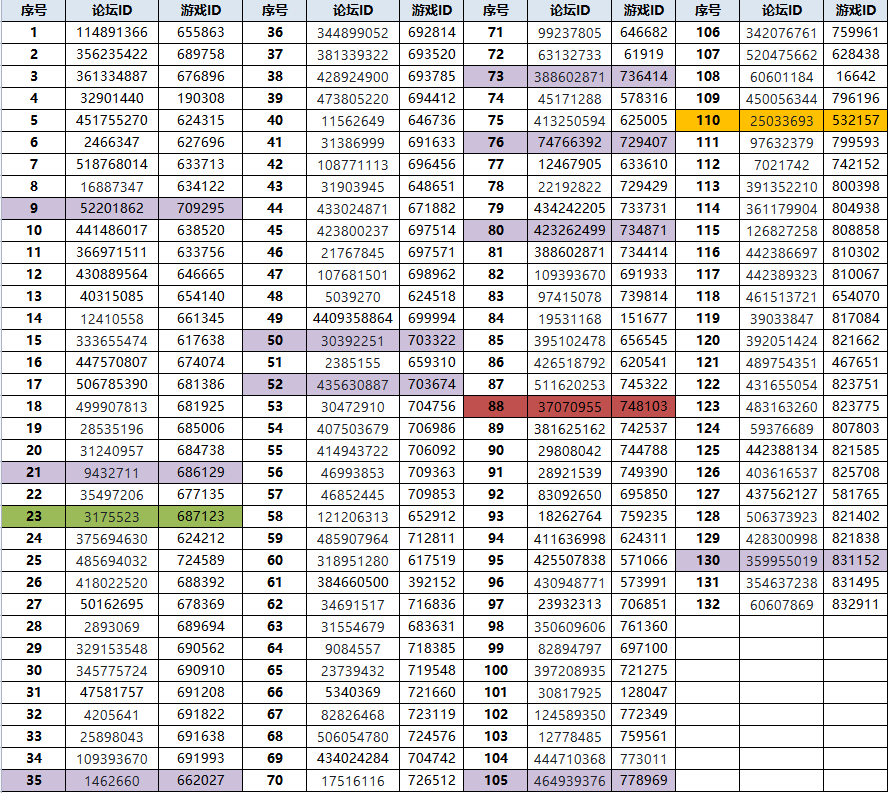Image resolution: width=889 pixels, height=793 pixels.
Task: Click game ID 832911 cell
Action: pyautogui.click(x=855, y=604)
